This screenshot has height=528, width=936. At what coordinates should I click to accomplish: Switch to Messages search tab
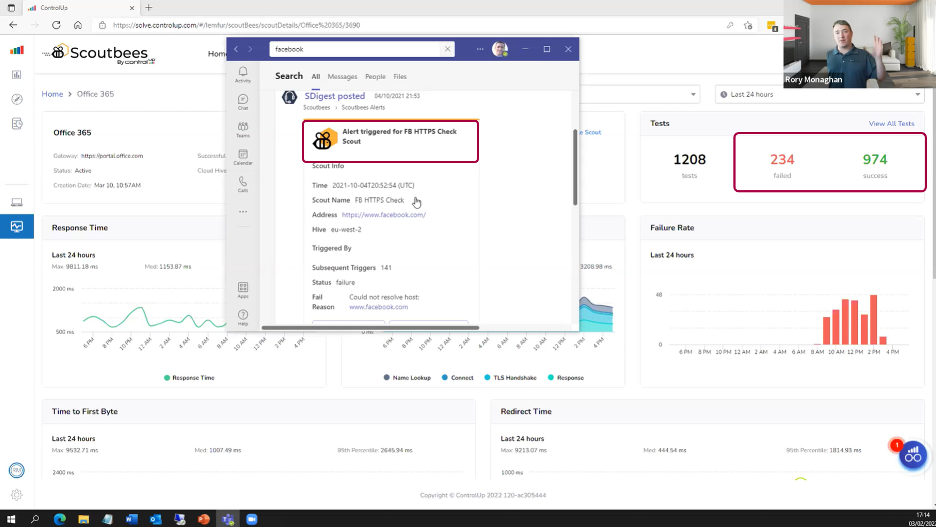tap(342, 76)
